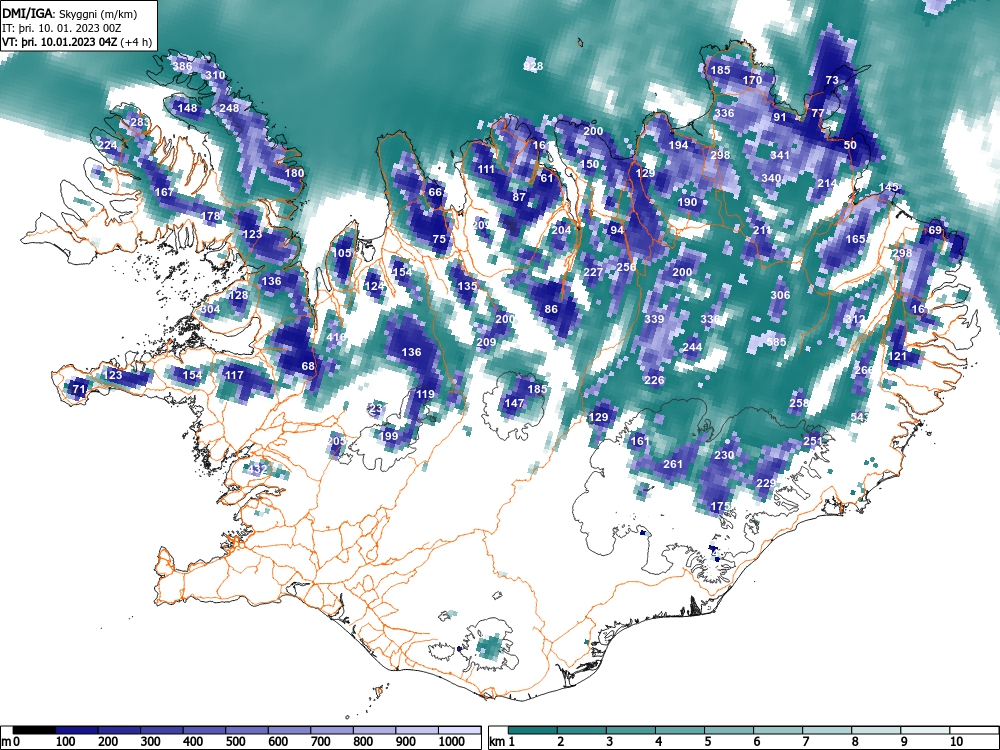The image size is (1000, 750).
Task: Click the visibility value 256 on the map
Action: pyautogui.click(x=626, y=267)
